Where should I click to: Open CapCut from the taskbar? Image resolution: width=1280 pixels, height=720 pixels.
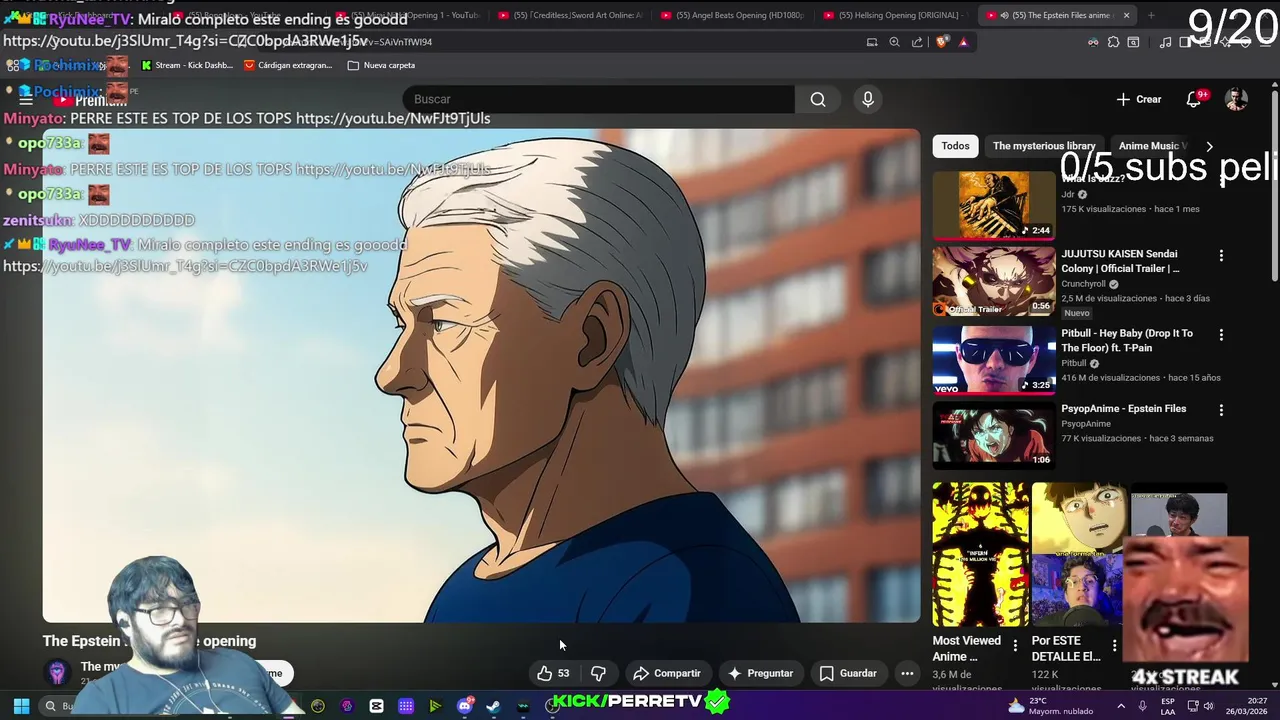pyautogui.click(x=376, y=706)
